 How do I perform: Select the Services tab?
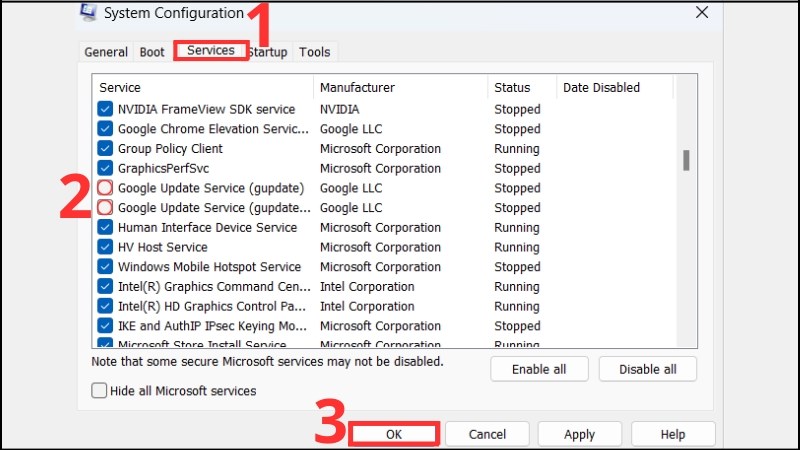pos(211,50)
